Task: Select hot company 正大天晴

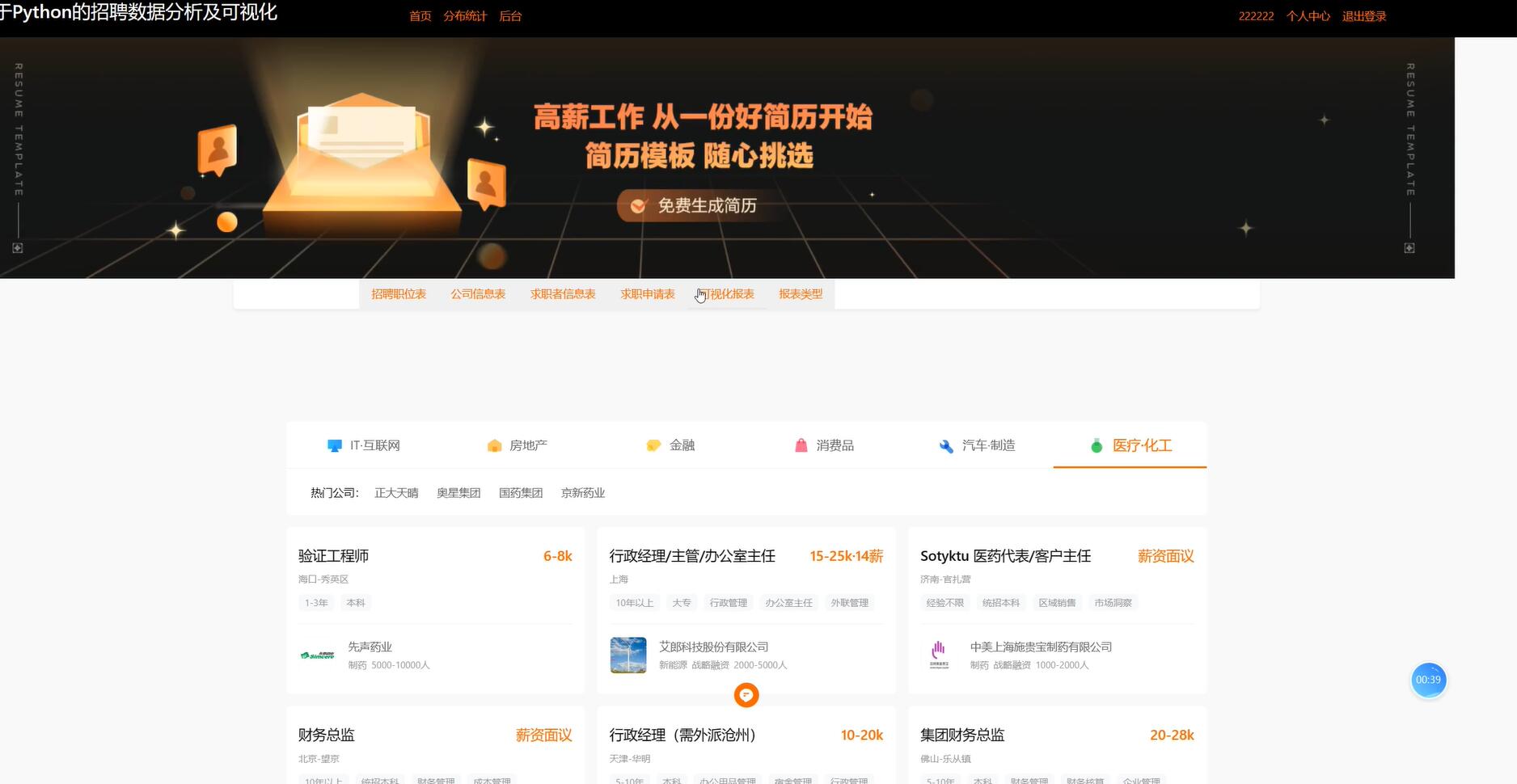Action: coord(395,492)
